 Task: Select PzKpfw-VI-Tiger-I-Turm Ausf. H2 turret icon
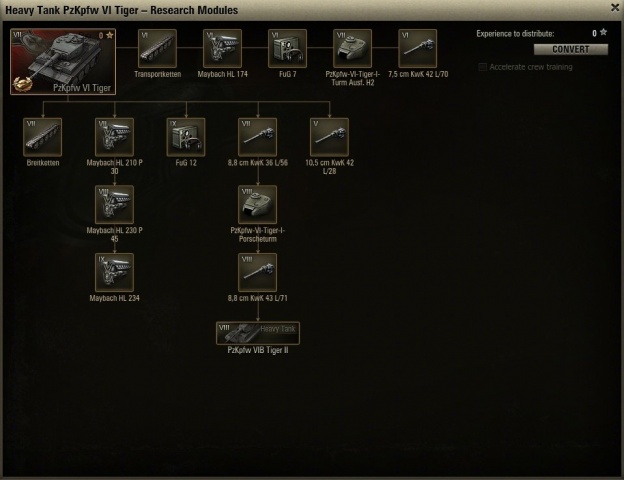point(353,48)
